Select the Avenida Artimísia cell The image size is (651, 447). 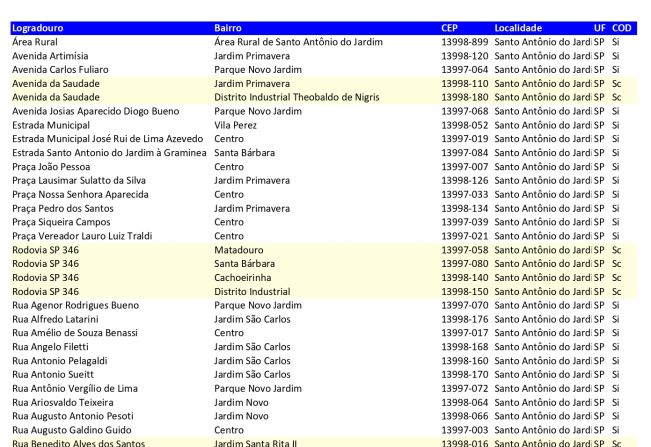[x=51, y=56]
